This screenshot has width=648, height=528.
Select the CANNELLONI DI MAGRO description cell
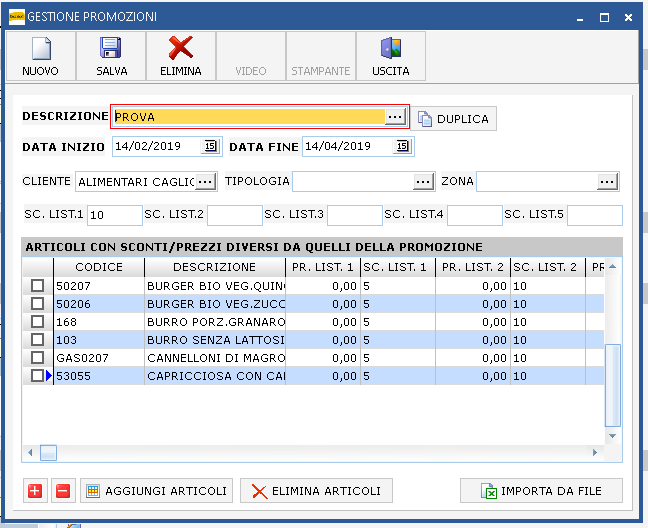[x=215, y=358]
